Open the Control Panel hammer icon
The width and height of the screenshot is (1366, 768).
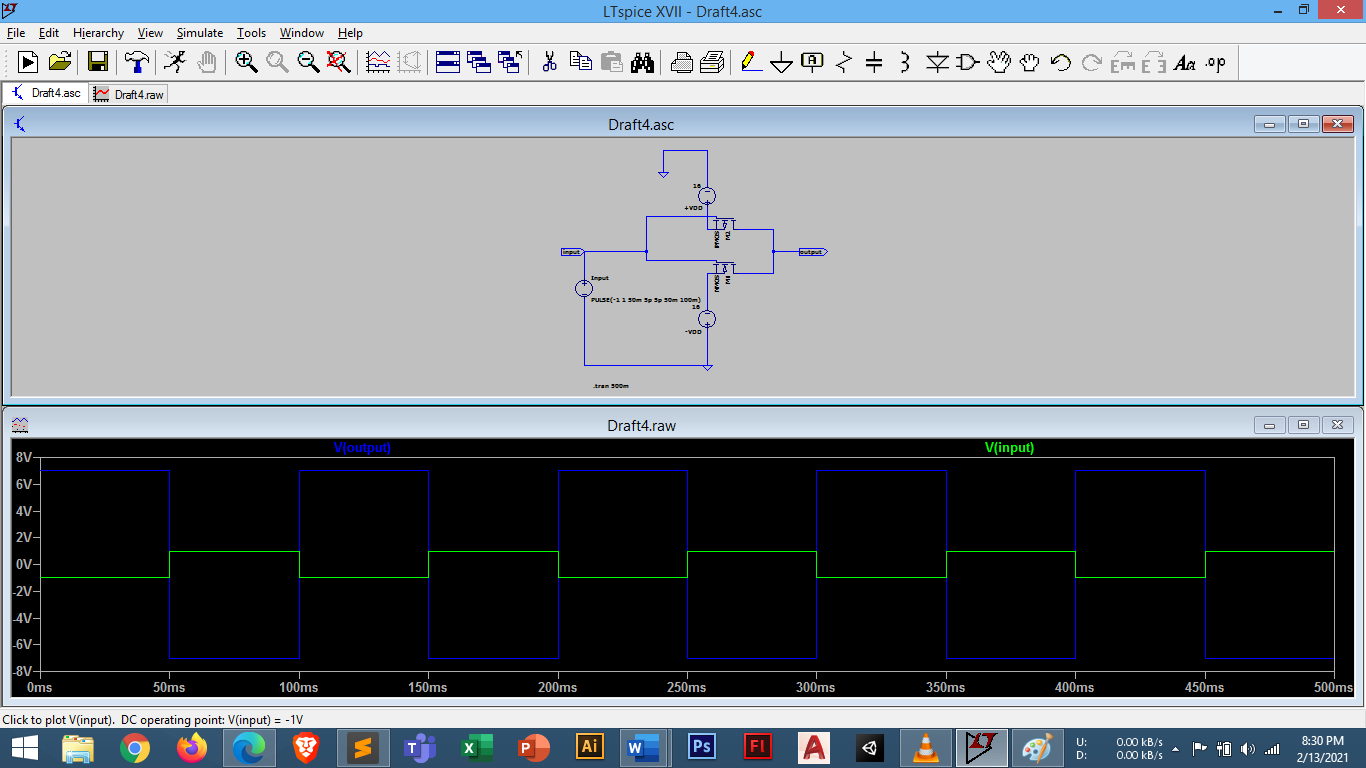(136, 62)
